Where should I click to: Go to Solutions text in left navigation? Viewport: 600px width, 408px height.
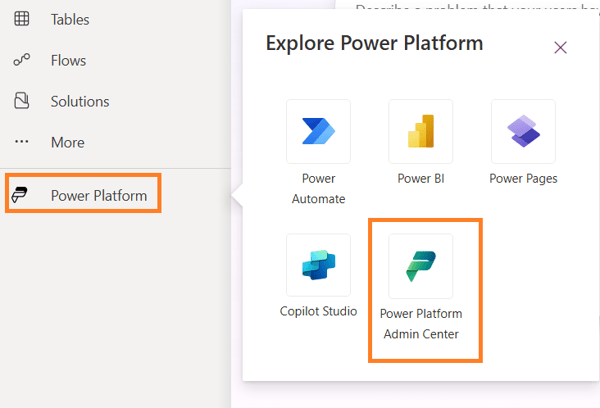80,101
